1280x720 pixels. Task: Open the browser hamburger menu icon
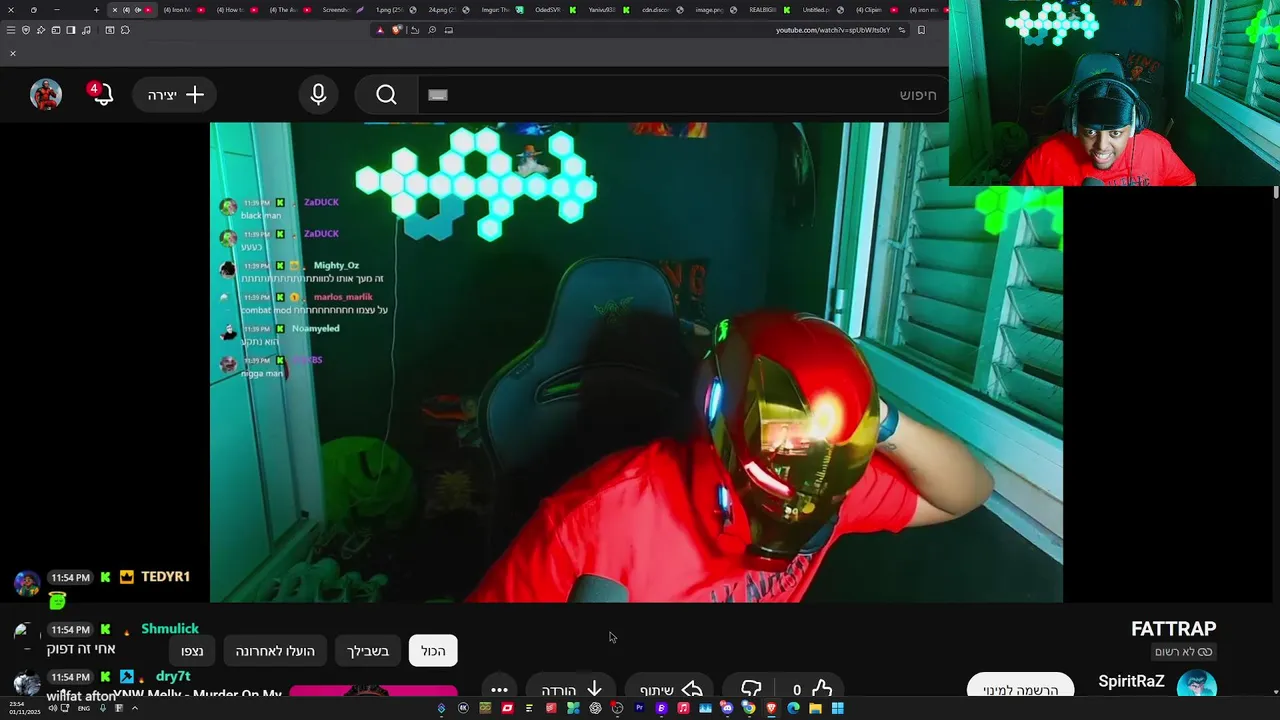point(11,30)
